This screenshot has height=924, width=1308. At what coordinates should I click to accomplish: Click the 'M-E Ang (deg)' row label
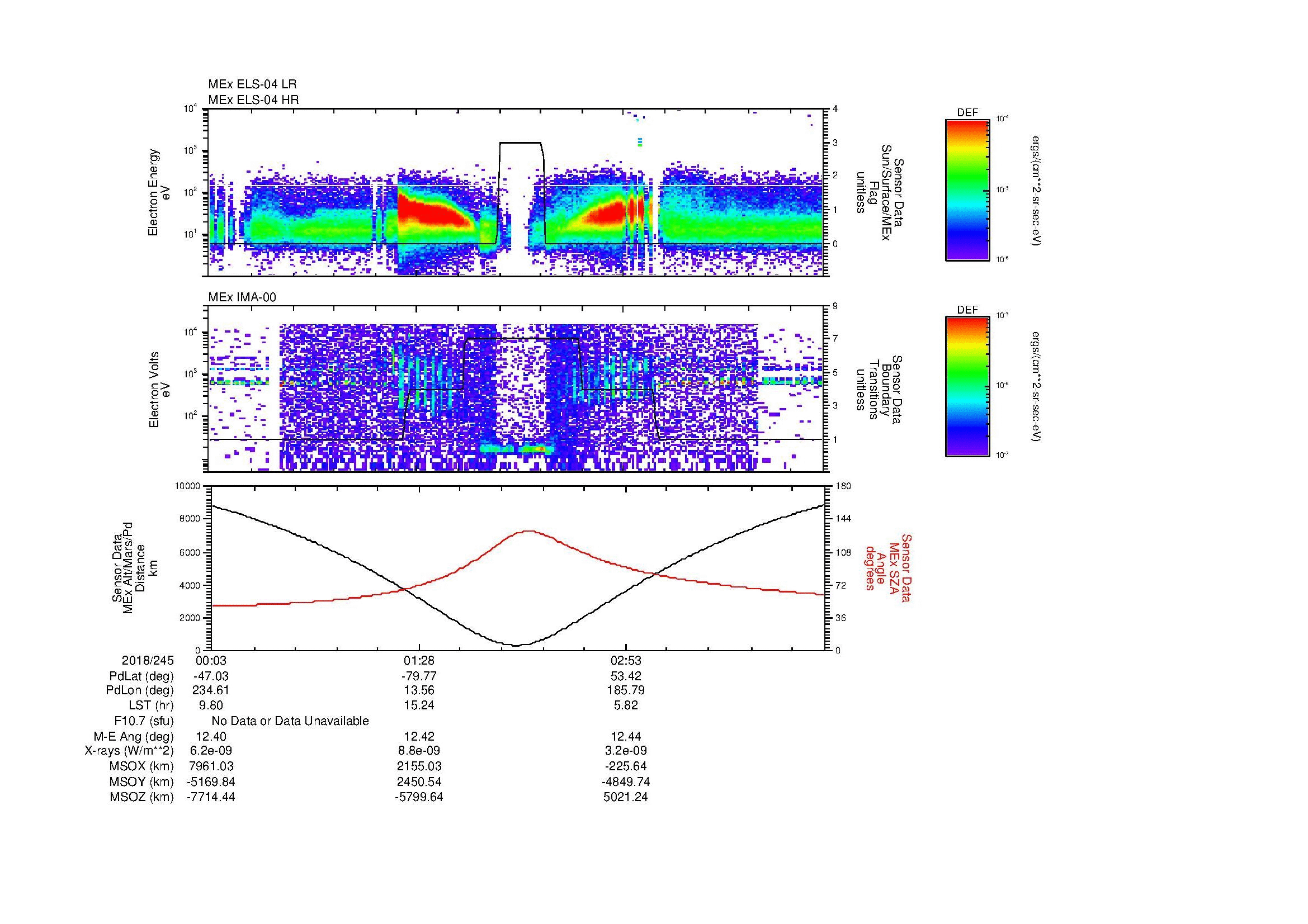tap(134, 737)
